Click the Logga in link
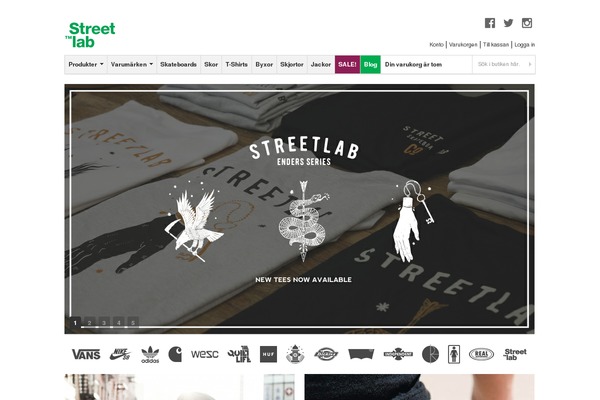The width and height of the screenshot is (600, 400). click(x=525, y=45)
